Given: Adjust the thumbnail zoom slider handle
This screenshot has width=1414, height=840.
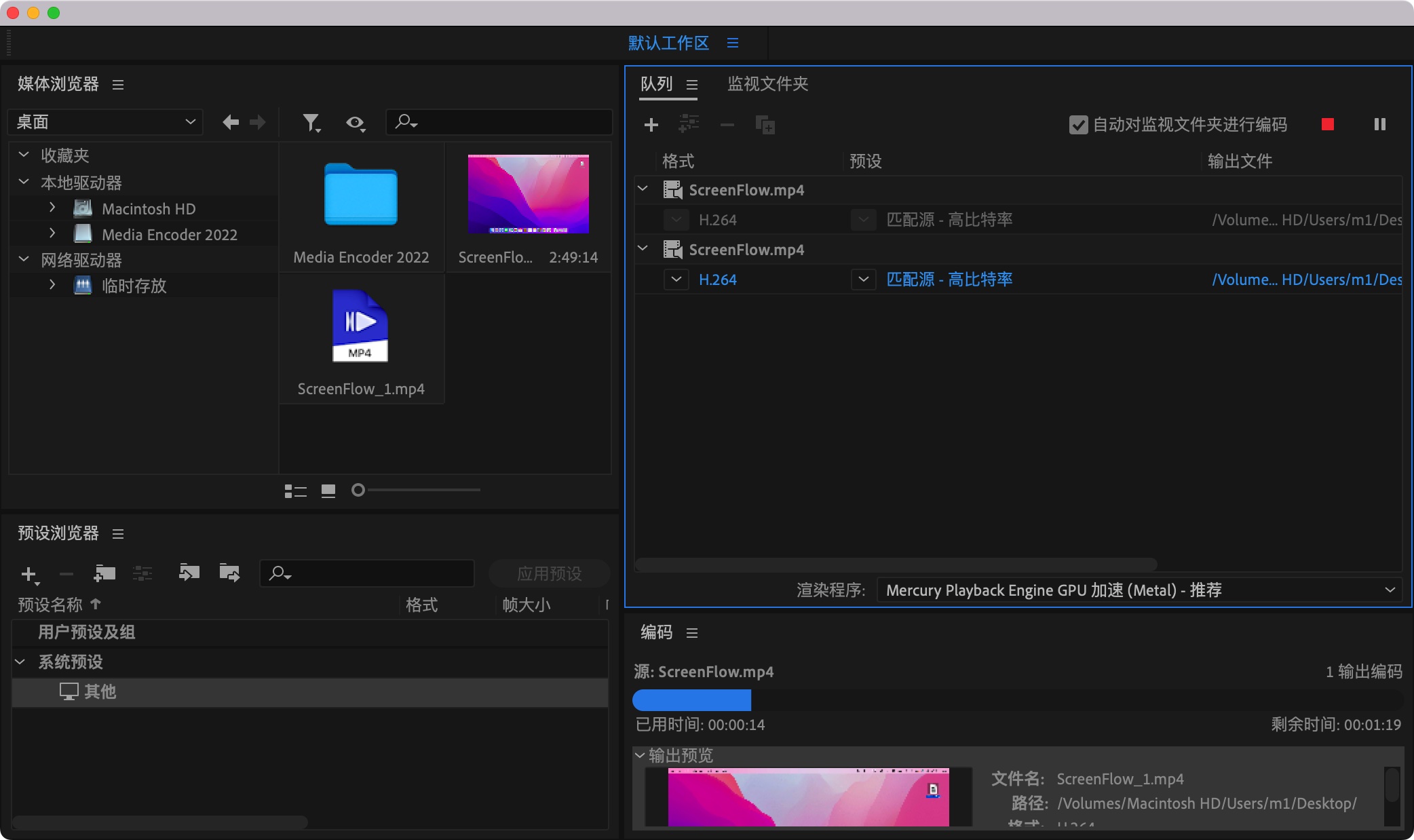Looking at the screenshot, I should (358, 490).
